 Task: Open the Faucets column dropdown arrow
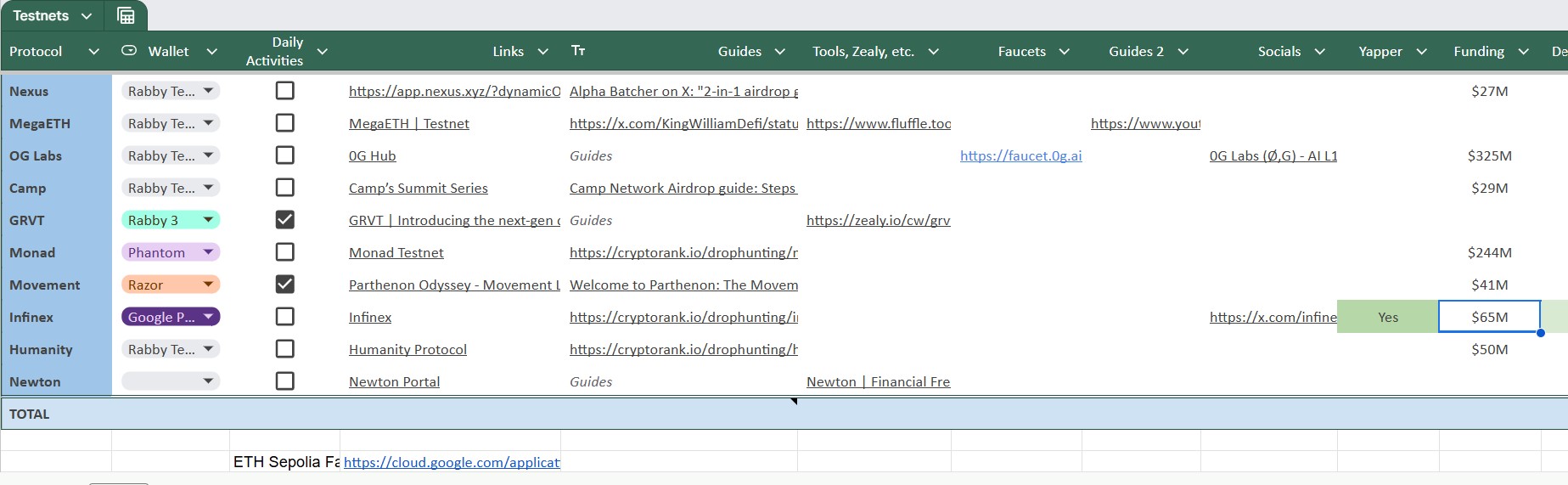[x=1065, y=52]
